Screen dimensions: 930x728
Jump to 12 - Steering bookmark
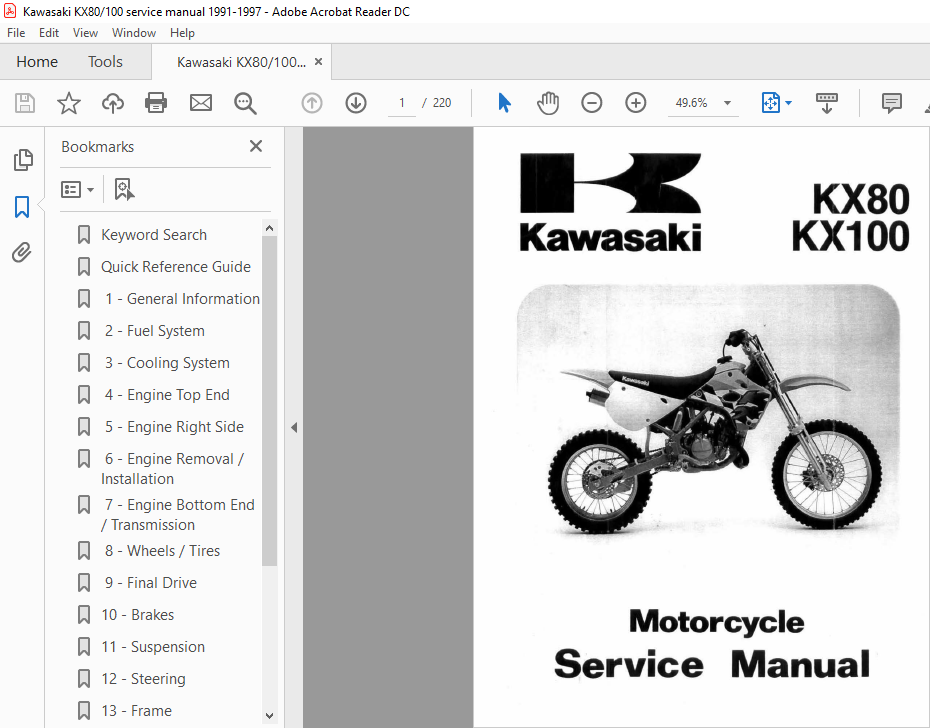coord(143,679)
